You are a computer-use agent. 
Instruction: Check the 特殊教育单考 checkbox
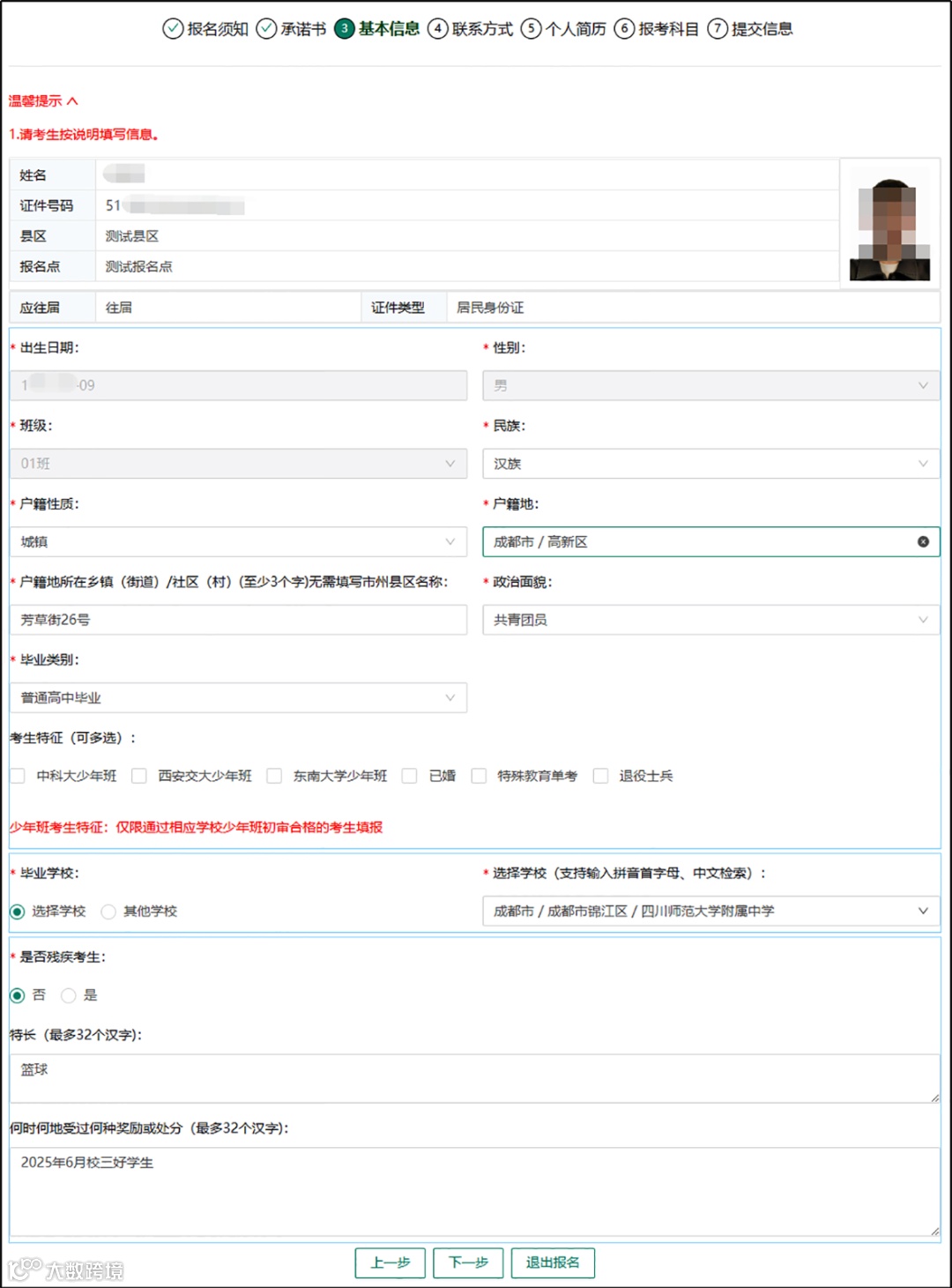pyautogui.click(x=479, y=776)
